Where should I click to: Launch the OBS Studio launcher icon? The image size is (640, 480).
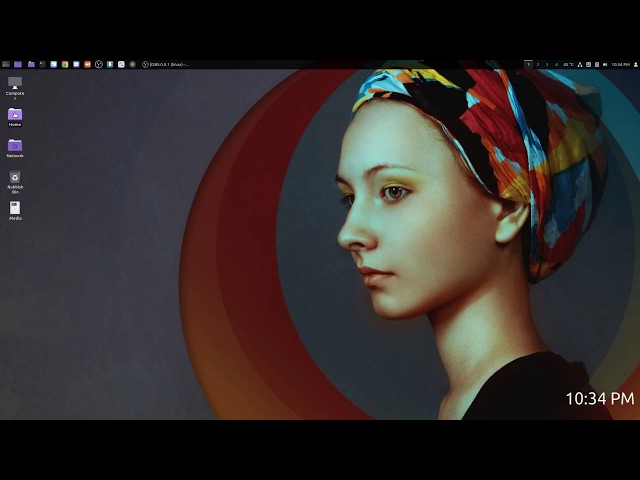tap(98, 64)
